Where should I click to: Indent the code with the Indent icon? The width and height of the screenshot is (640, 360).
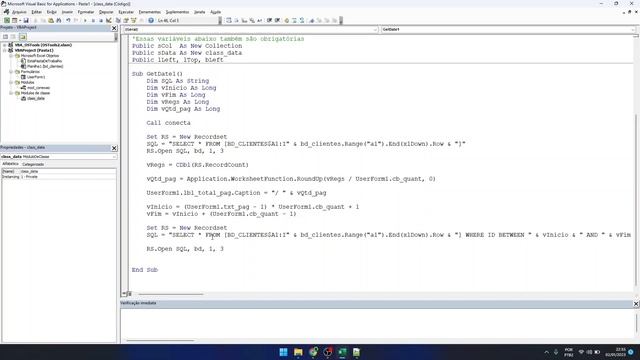tap(269, 20)
